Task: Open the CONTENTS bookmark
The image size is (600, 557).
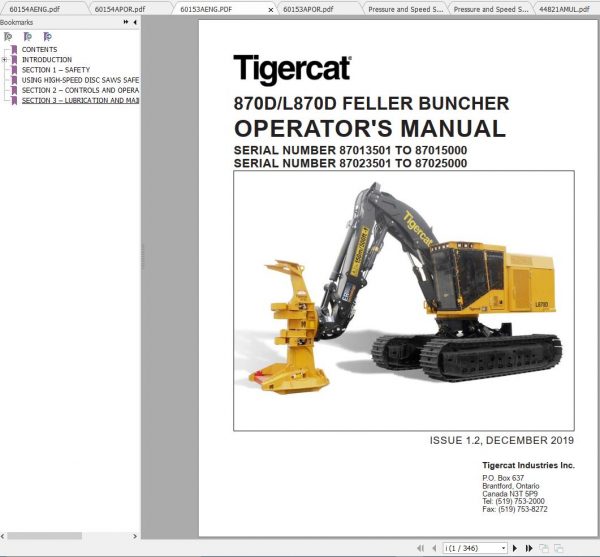Action: [x=39, y=49]
